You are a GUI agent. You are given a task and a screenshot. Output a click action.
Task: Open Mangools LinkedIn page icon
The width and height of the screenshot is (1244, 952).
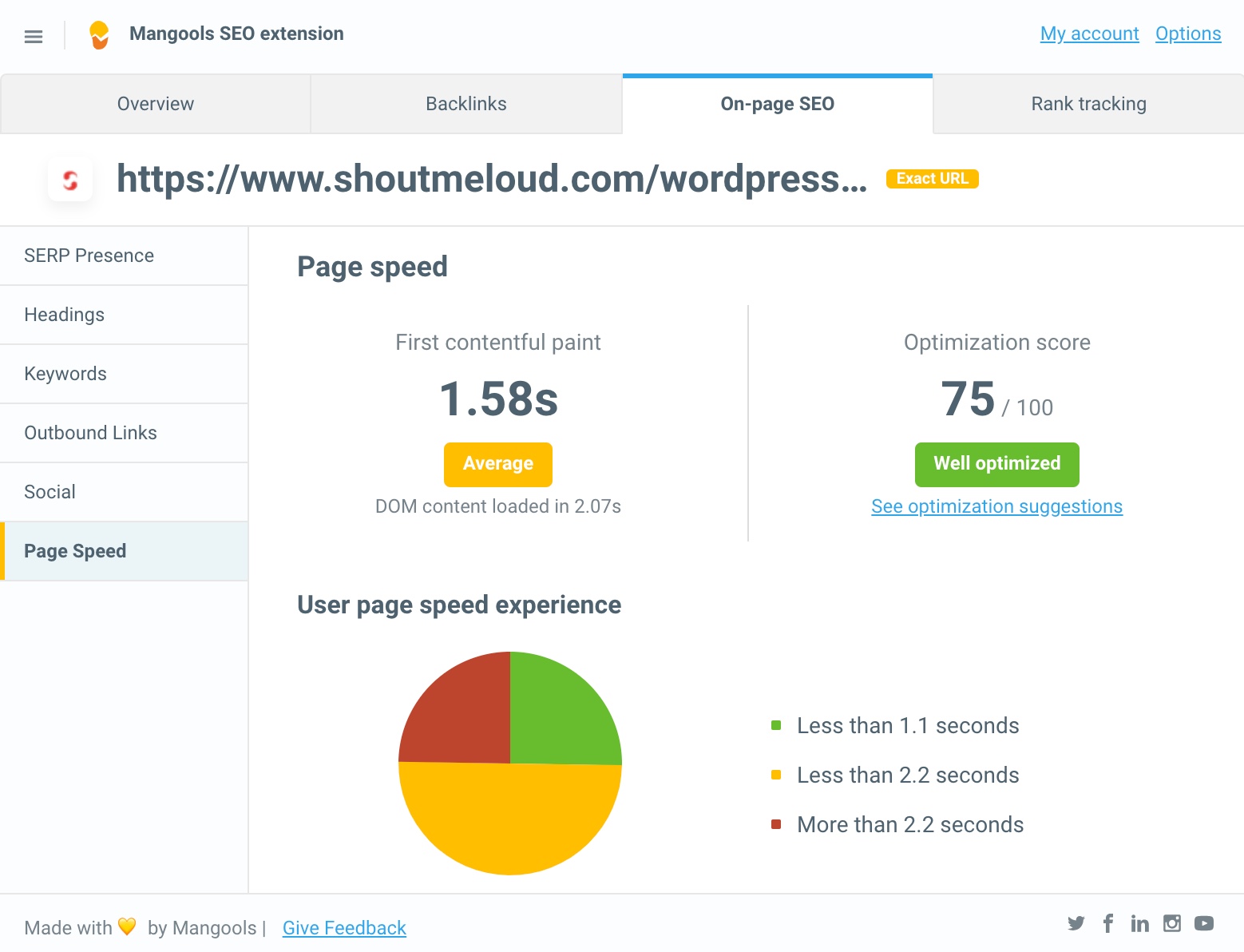[x=1140, y=923]
